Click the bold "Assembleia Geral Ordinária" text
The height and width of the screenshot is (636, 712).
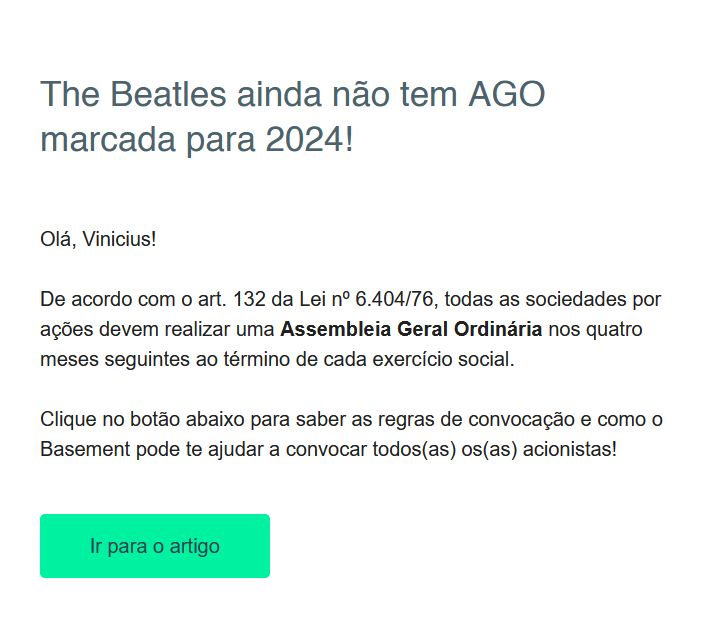pos(411,329)
